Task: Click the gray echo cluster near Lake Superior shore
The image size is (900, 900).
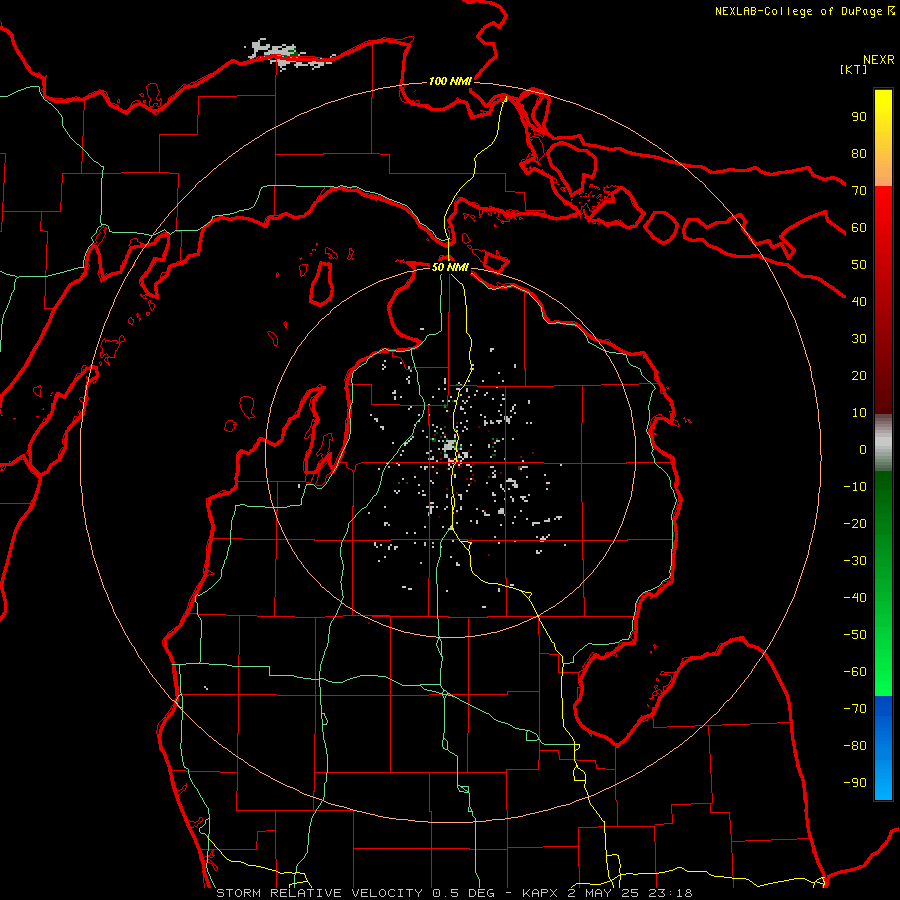Action: [x=289, y=55]
